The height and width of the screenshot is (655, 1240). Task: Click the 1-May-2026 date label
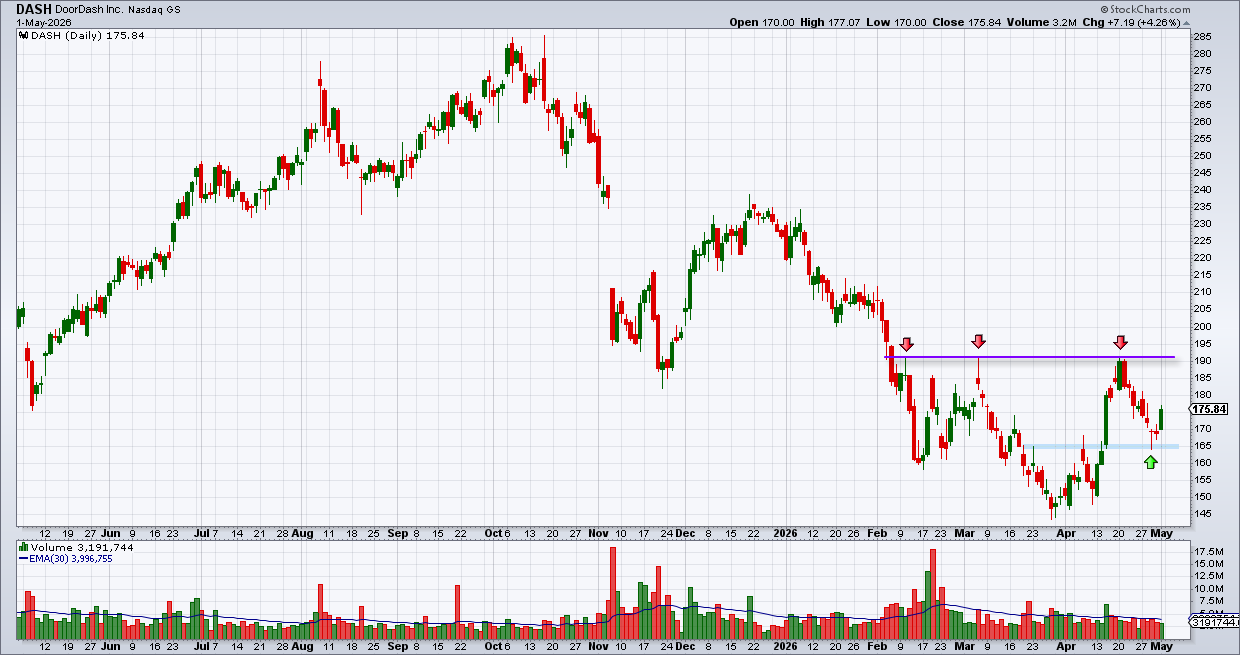coord(44,22)
